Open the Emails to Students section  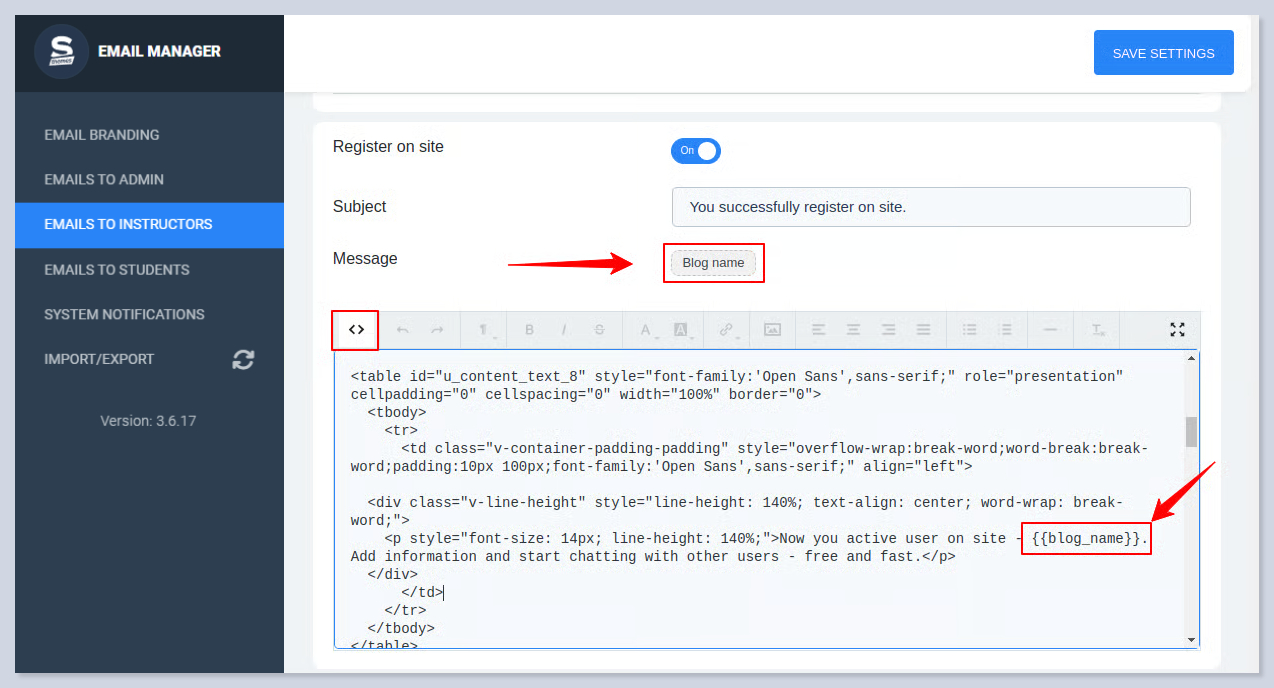point(117,270)
